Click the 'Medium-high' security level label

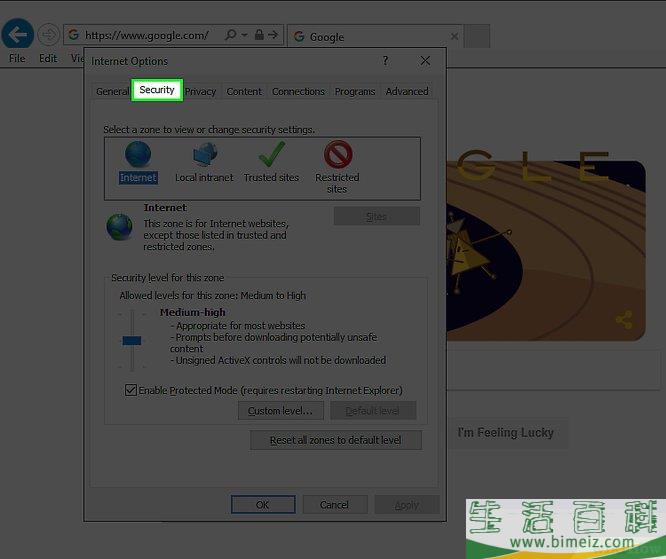coord(192,312)
